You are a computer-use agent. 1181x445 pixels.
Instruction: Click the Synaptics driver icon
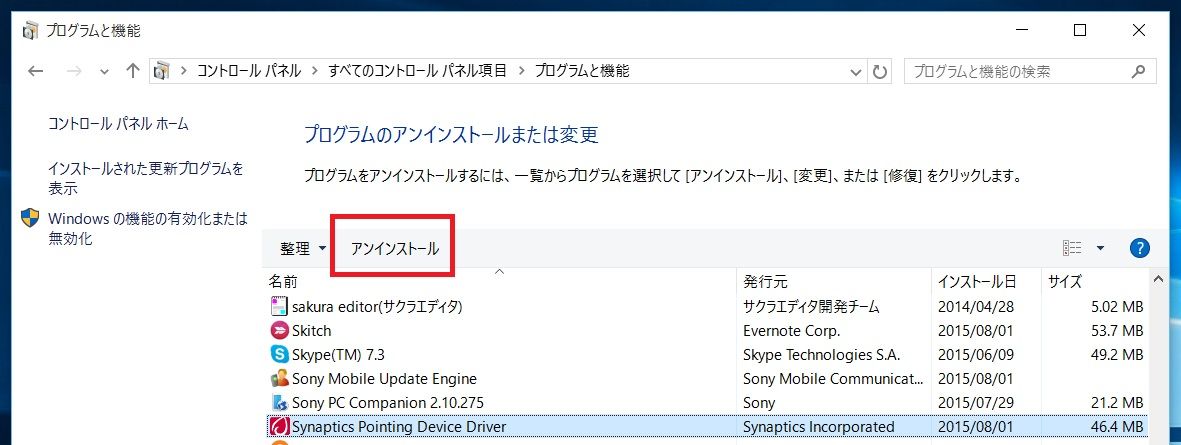click(x=279, y=427)
